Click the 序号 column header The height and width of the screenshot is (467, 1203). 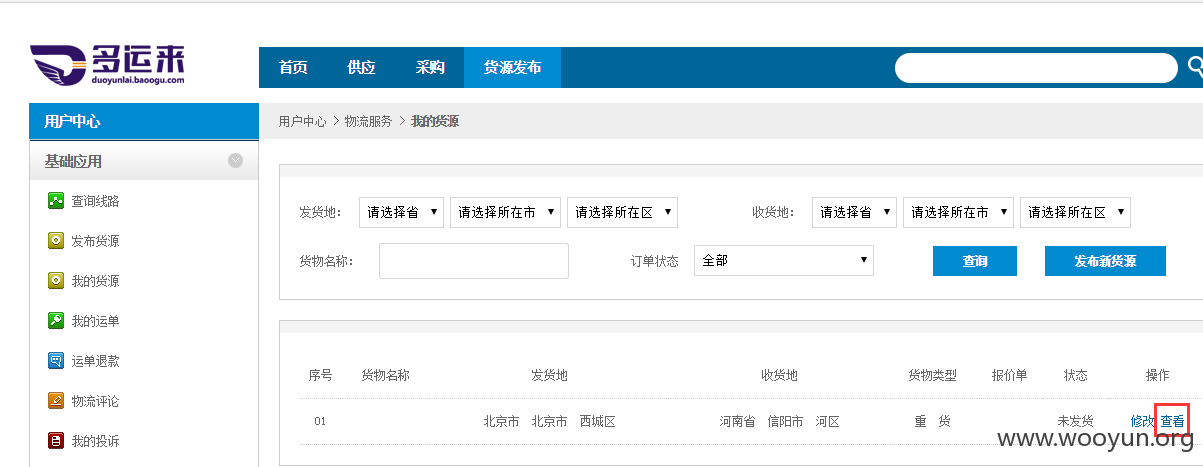(x=320, y=375)
